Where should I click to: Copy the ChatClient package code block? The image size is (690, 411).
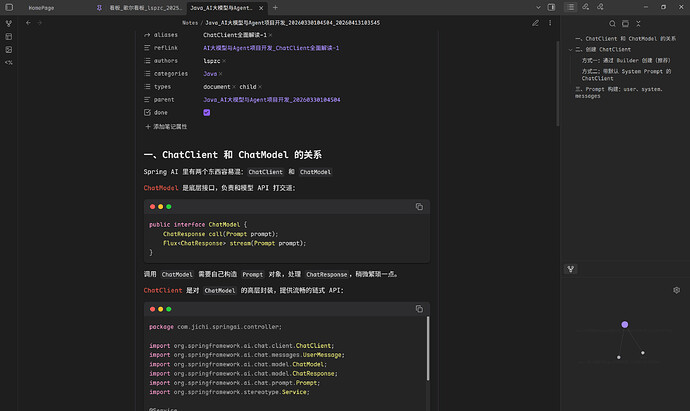[x=419, y=309]
